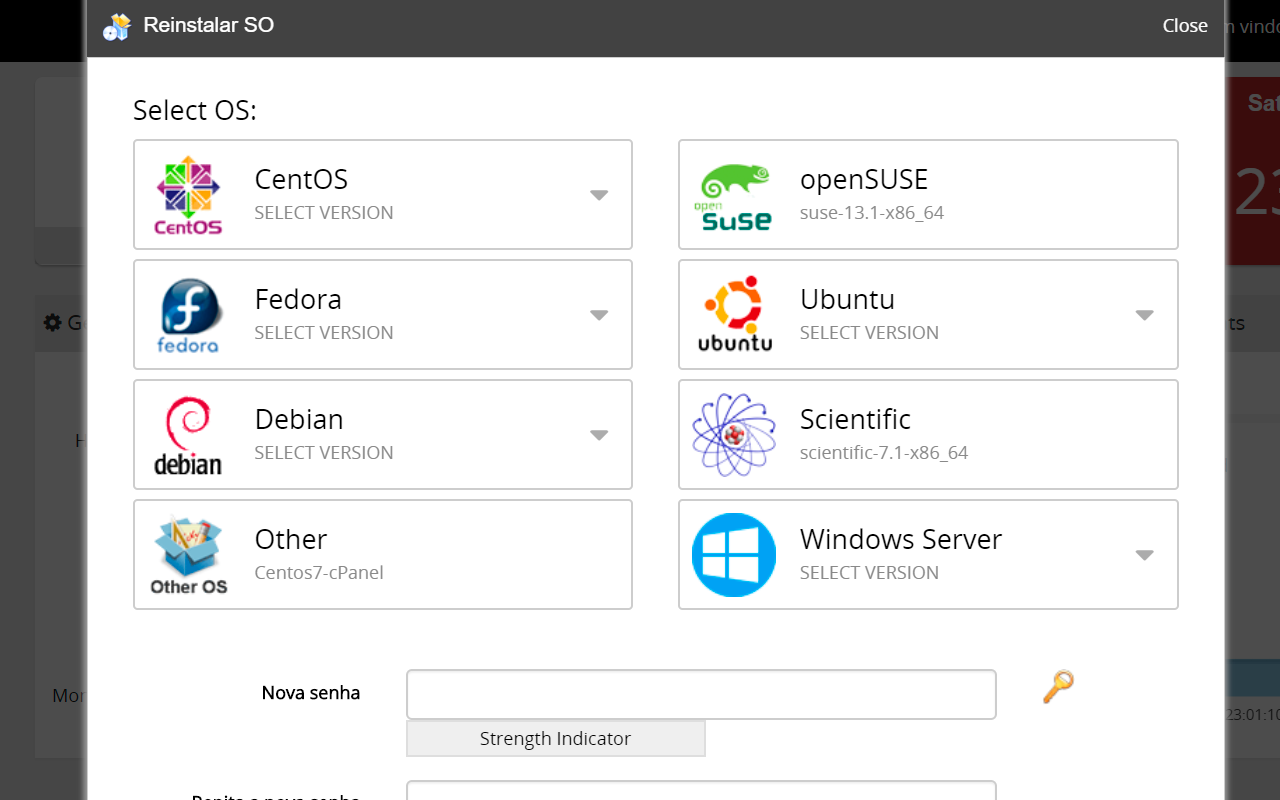Select openSUSE suse-13.1-x86_64 version text
The image size is (1280, 800).
point(872,212)
